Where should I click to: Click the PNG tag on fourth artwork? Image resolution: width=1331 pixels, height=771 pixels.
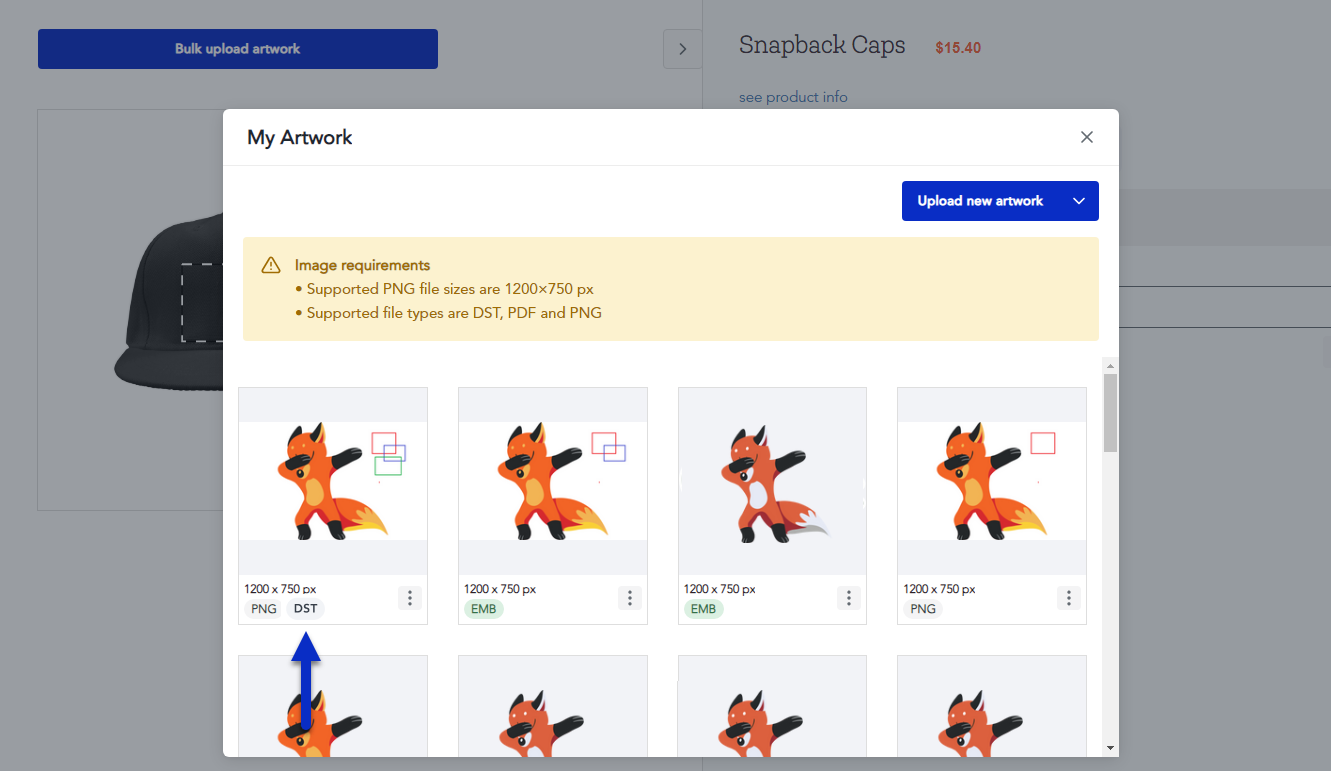923,609
